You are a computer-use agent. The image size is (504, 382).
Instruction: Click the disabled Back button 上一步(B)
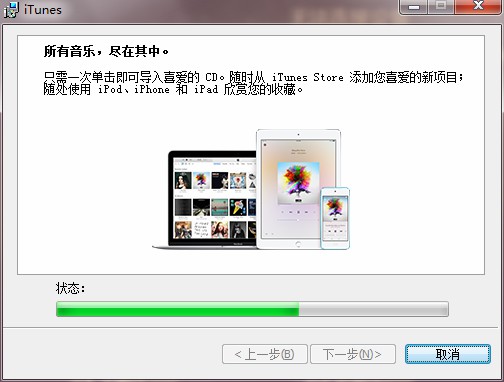[265, 354]
